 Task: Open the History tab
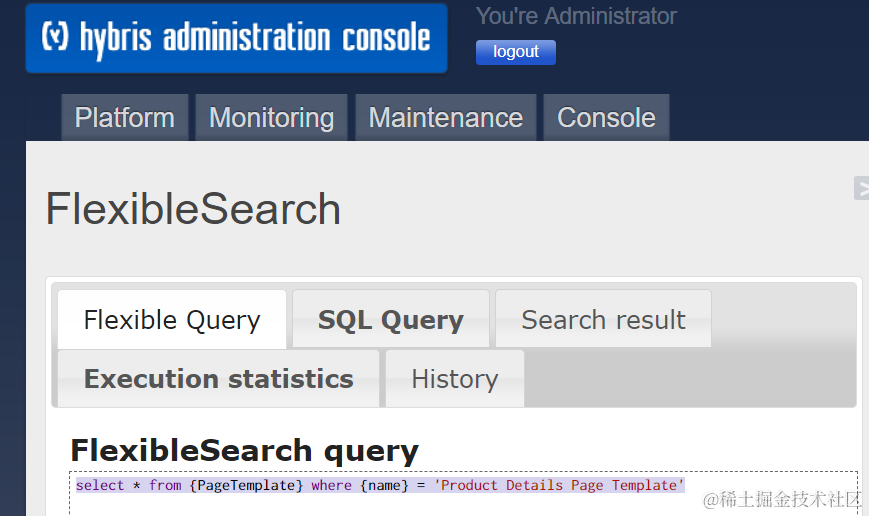point(455,379)
